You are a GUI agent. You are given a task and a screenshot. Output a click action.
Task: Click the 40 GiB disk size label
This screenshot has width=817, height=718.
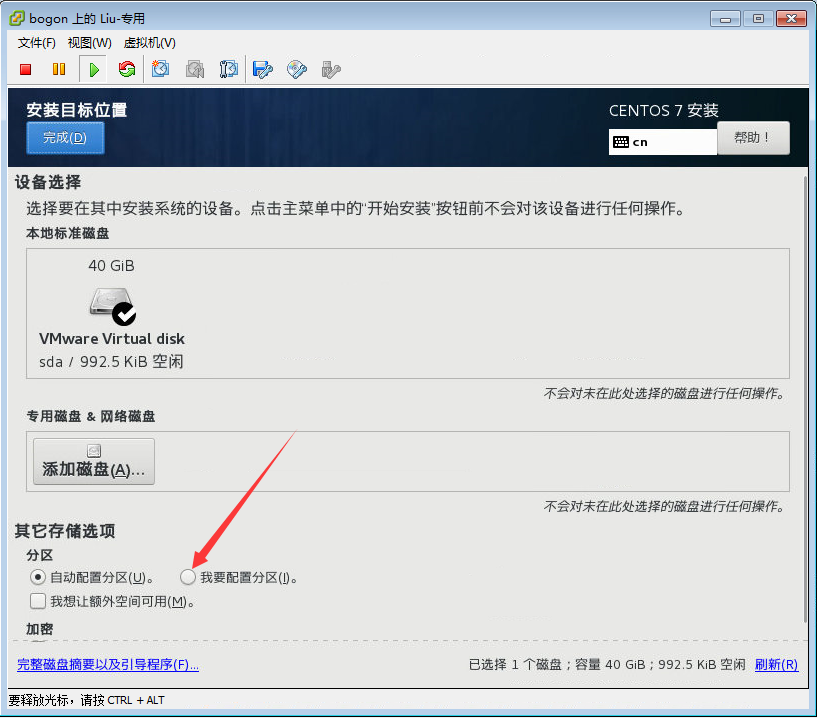[x=112, y=266]
